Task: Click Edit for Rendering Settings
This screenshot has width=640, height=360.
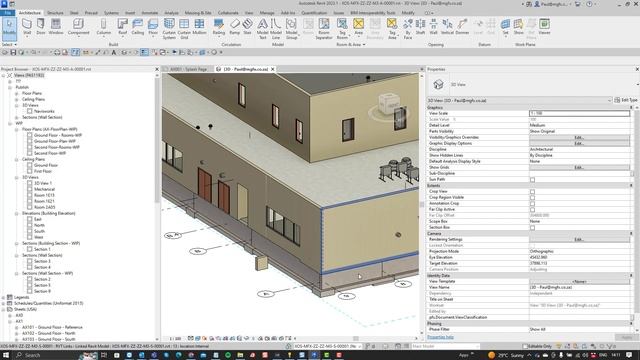Action: click(x=579, y=239)
